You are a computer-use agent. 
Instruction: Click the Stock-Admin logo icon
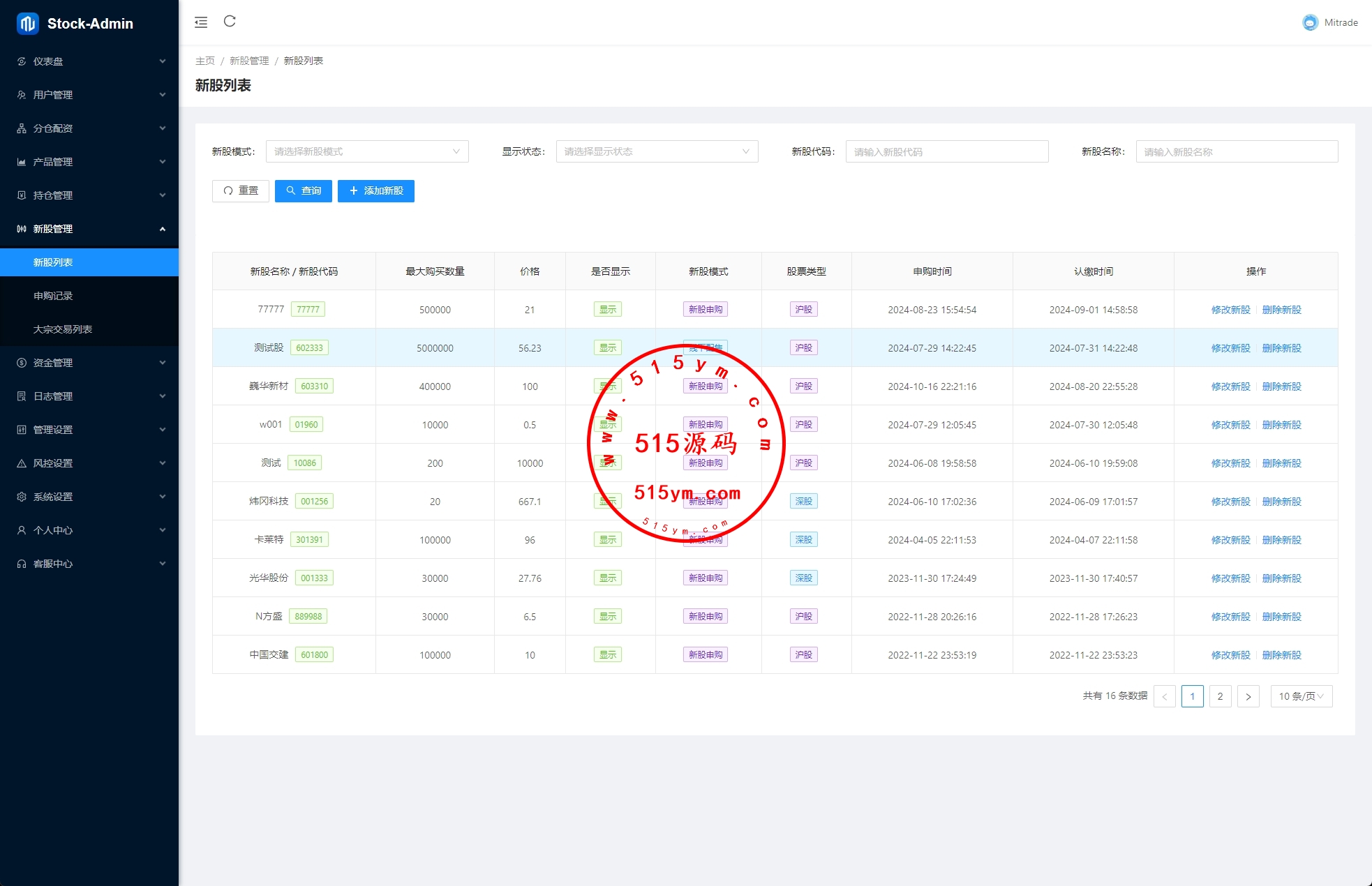(28, 24)
